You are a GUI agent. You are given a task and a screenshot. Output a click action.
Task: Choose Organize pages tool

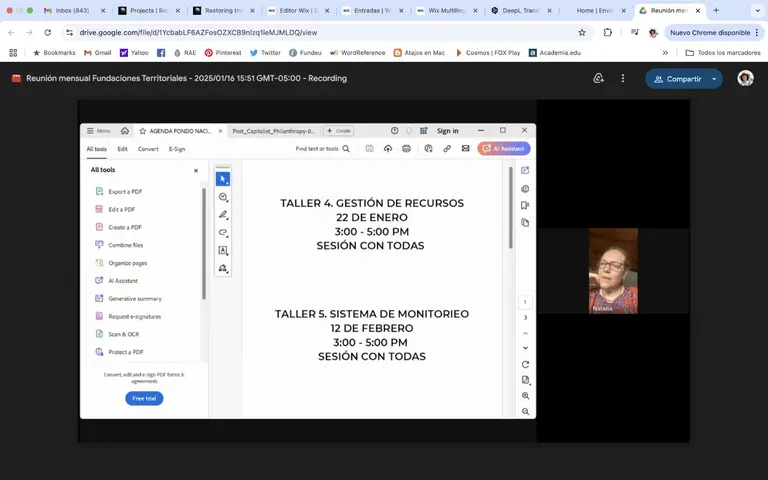click(x=121, y=263)
